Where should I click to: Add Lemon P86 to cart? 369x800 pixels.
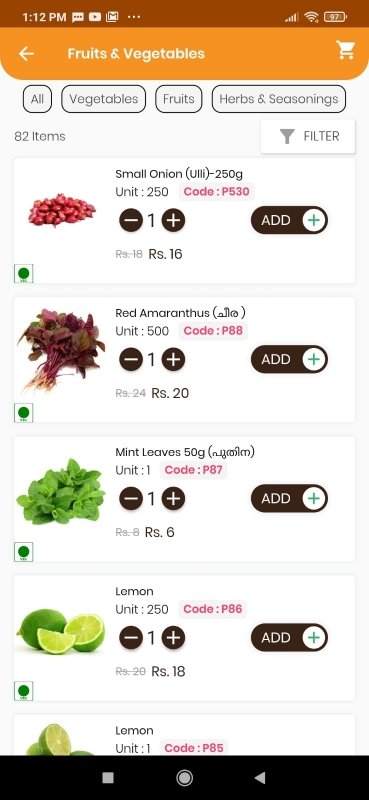pos(289,637)
